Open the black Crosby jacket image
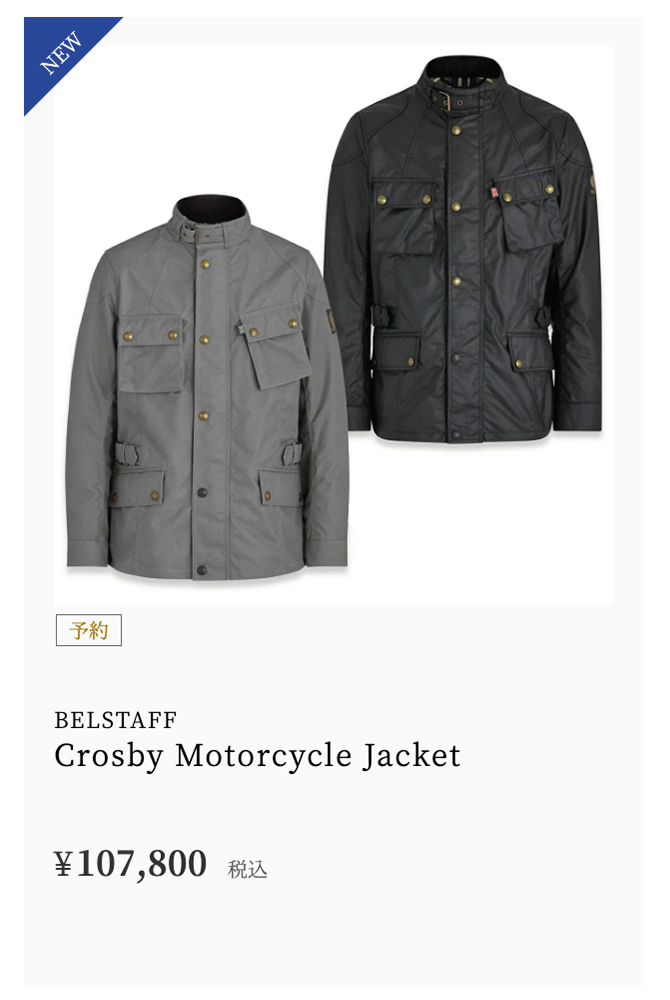This screenshot has height=1000, width=670. click(463, 249)
